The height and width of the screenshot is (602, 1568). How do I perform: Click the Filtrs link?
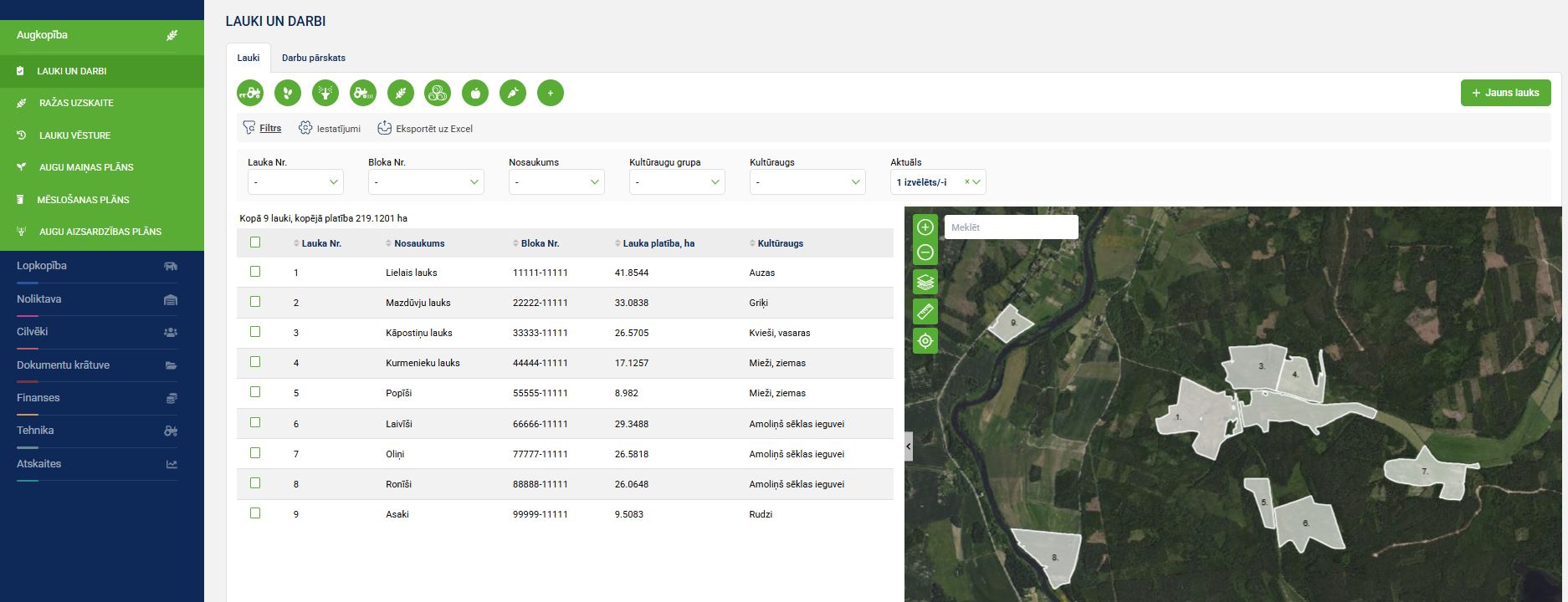click(x=270, y=128)
